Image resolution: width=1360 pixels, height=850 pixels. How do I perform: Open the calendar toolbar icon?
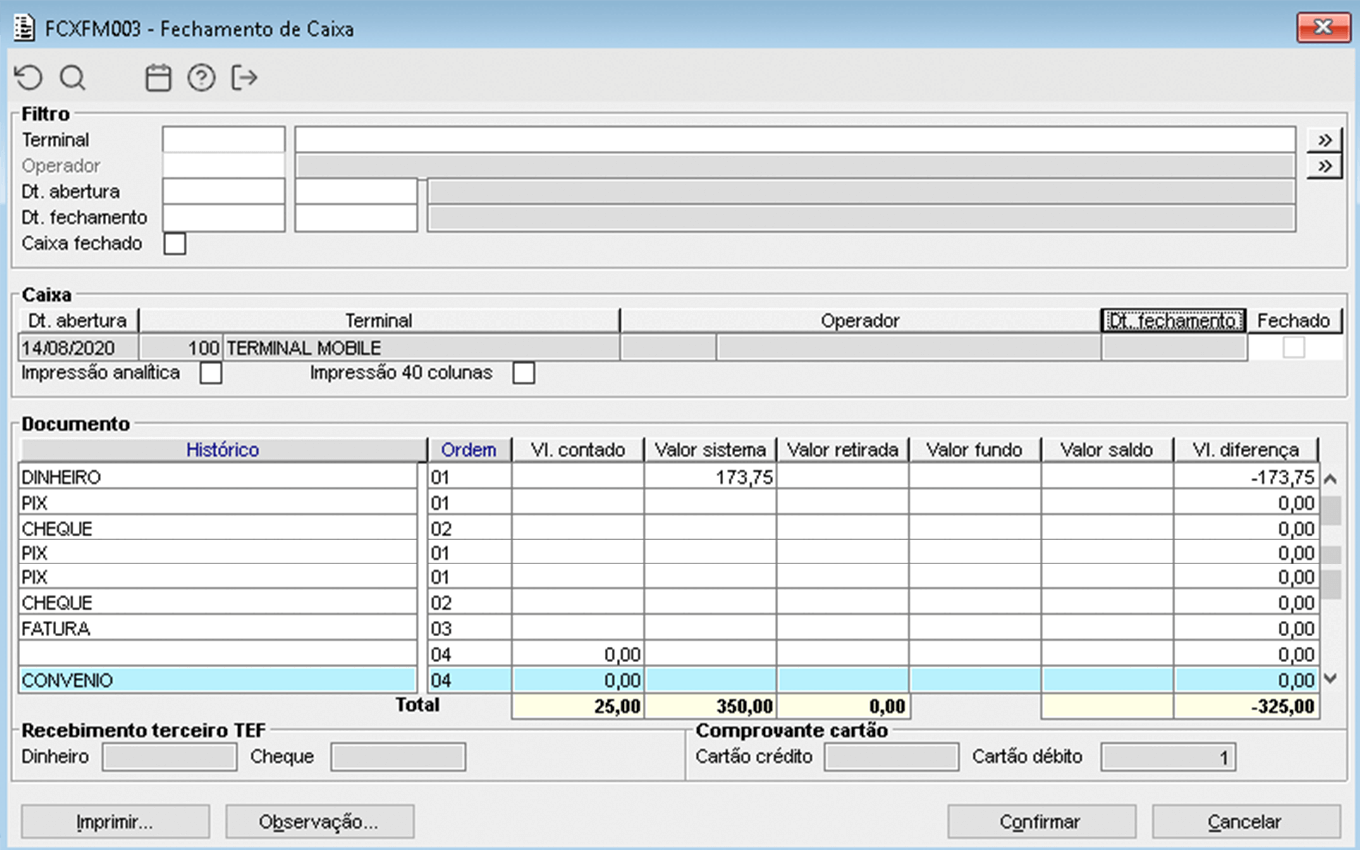click(x=158, y=78)
